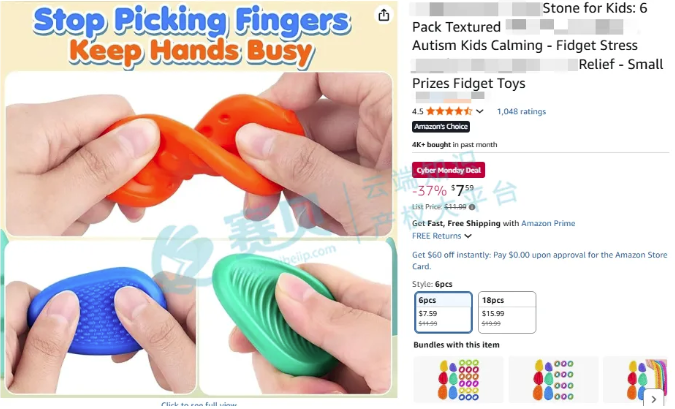This screenshot has height=409, width=675.
Task: Click the Cyber Monday Deal badge
Action: tap(449, 170)
